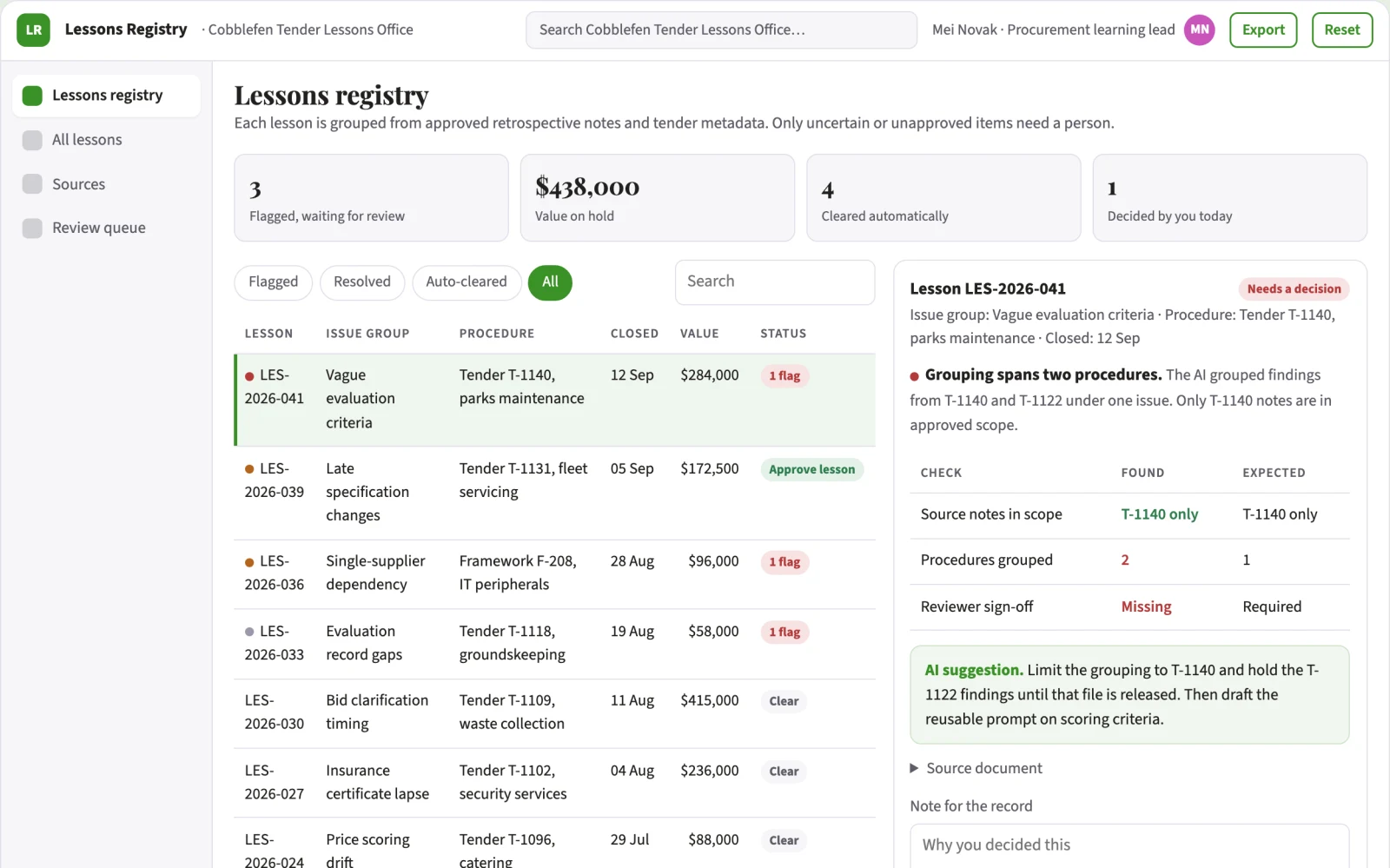Click the Cleared automatically card
Screen dimensions: 1390x868
pyautogui.click(x=943, y=198)
